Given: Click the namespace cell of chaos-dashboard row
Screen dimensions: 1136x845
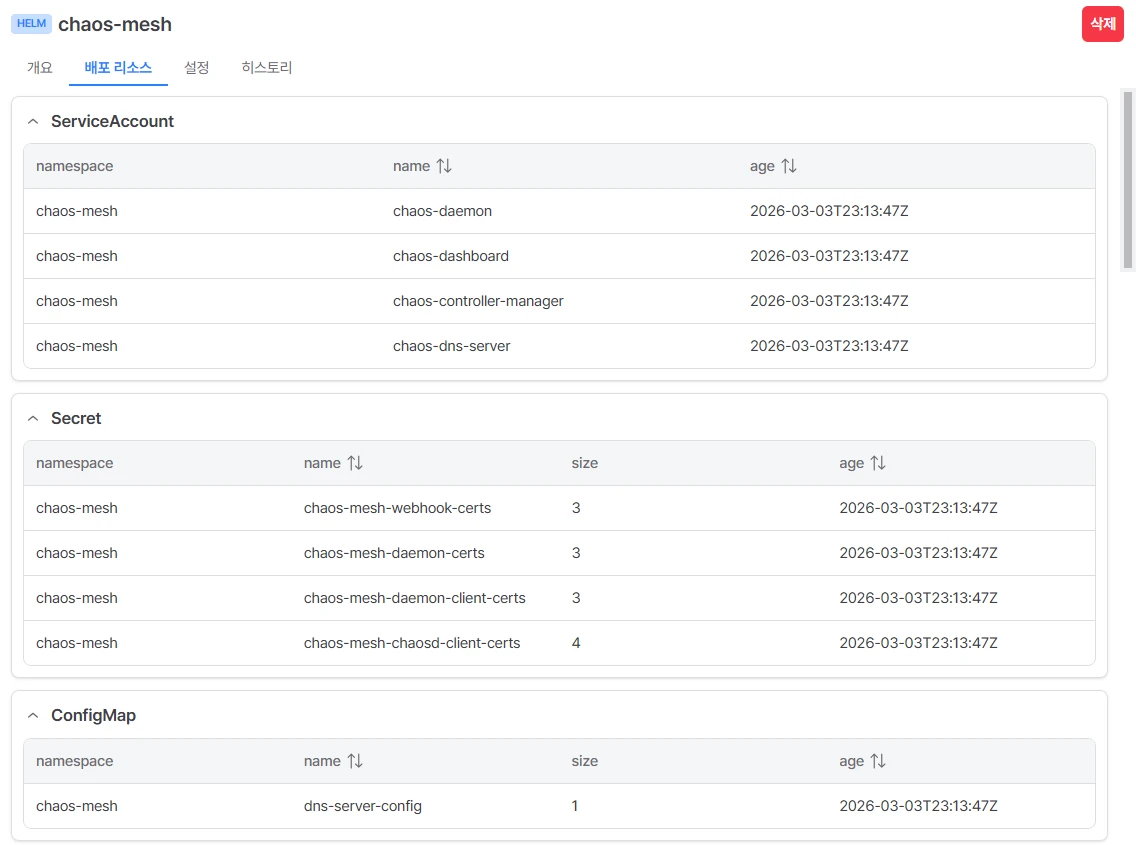Looking at the screenshot, I should 77,256.
